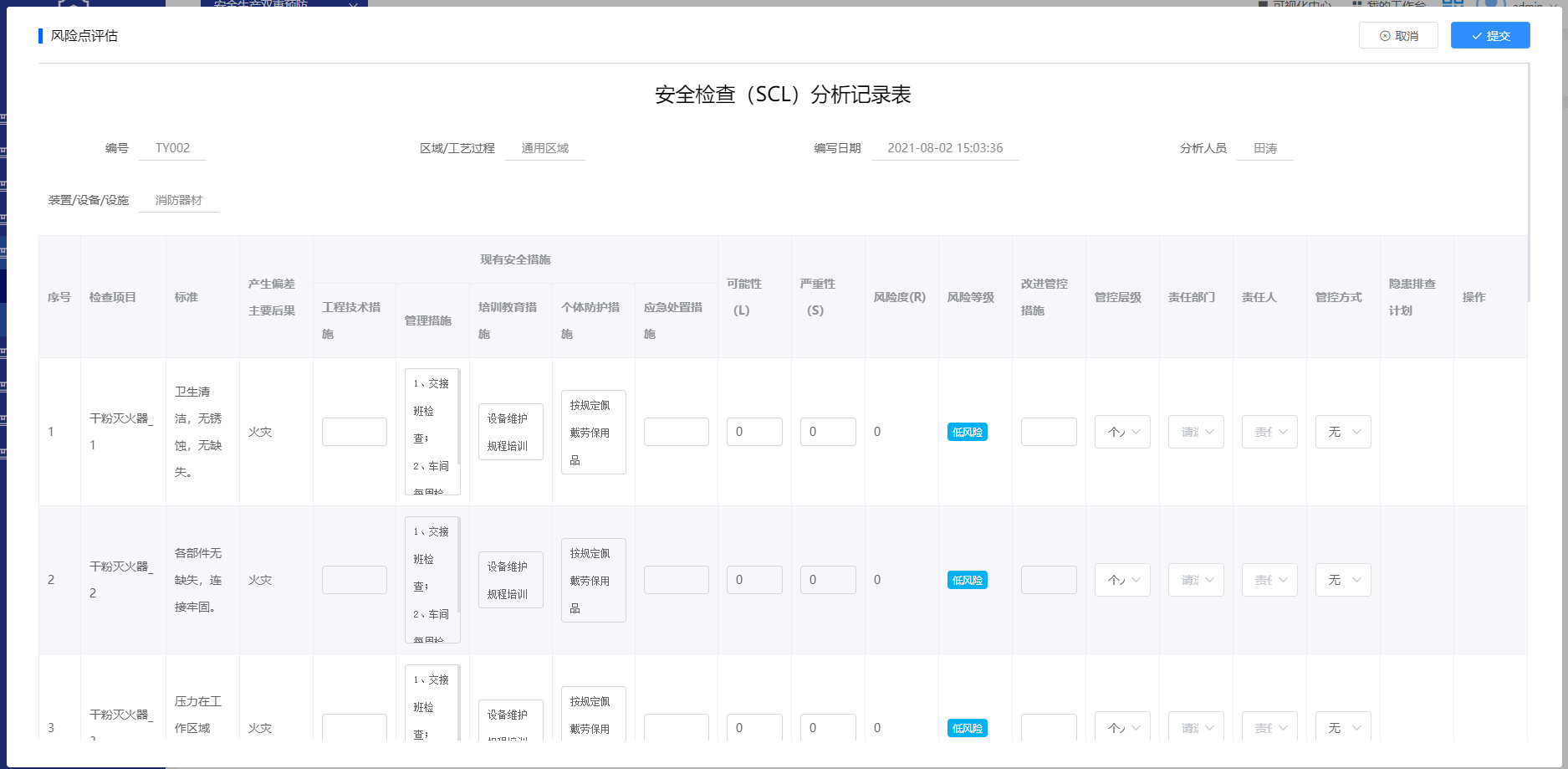Open 责任人 dropdown in row 2
This screenshot has height=769, width=1568.
[x=1269, y=580]
